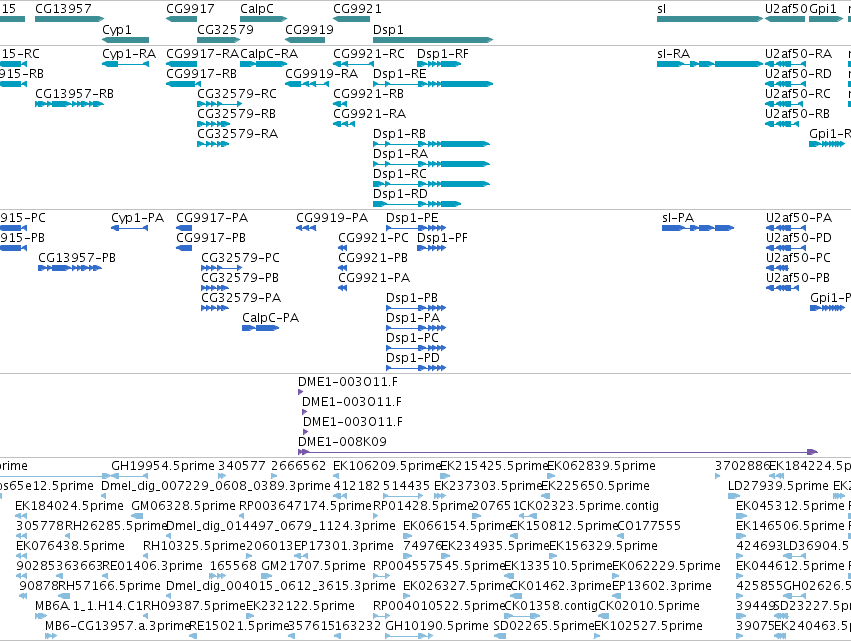The height and width of the screenshot is (641, 851).
Task: Select transcript Dsp1-RA
Action: click(x=400, y=154)
